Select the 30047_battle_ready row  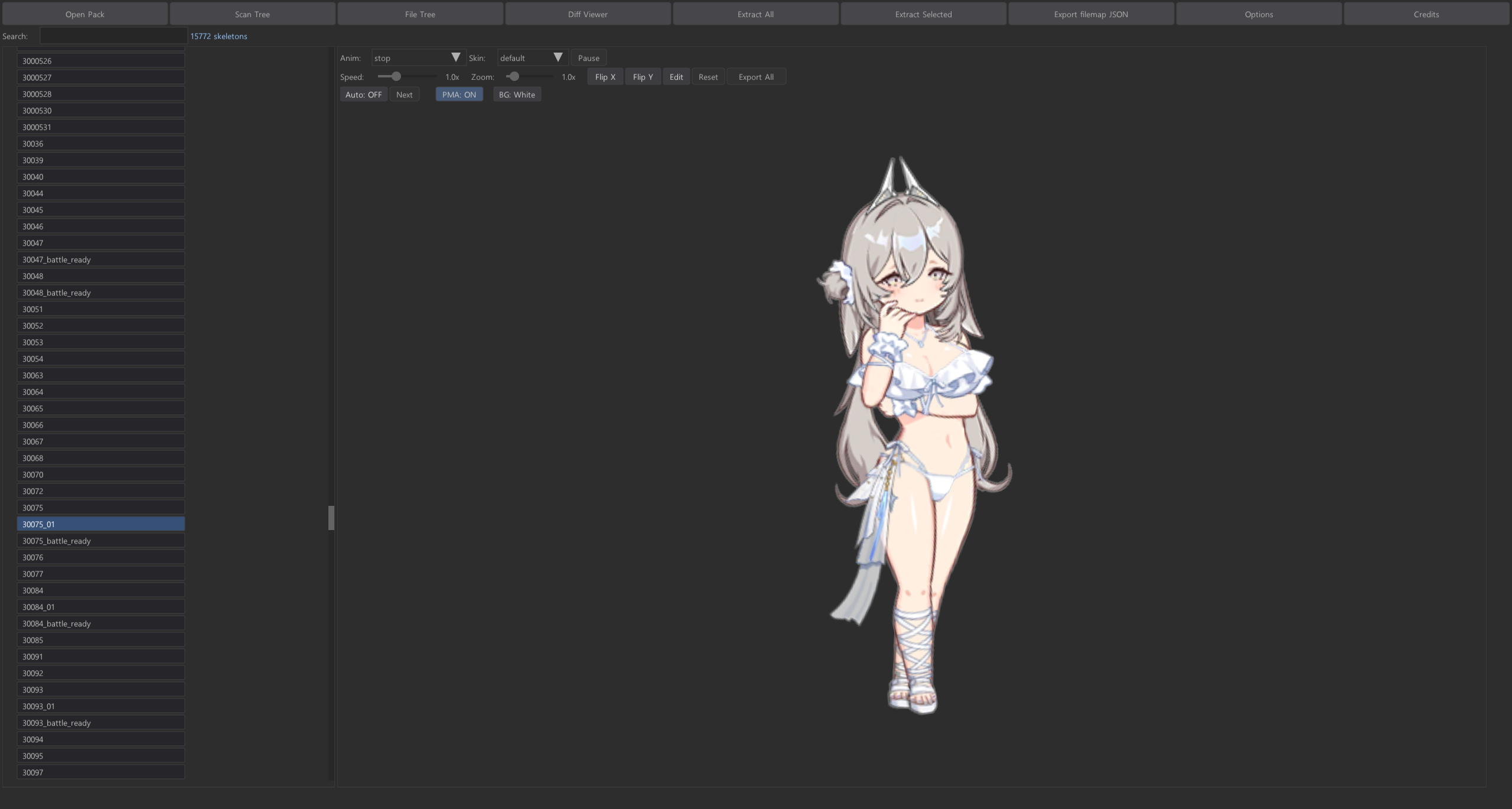[101, 259]
